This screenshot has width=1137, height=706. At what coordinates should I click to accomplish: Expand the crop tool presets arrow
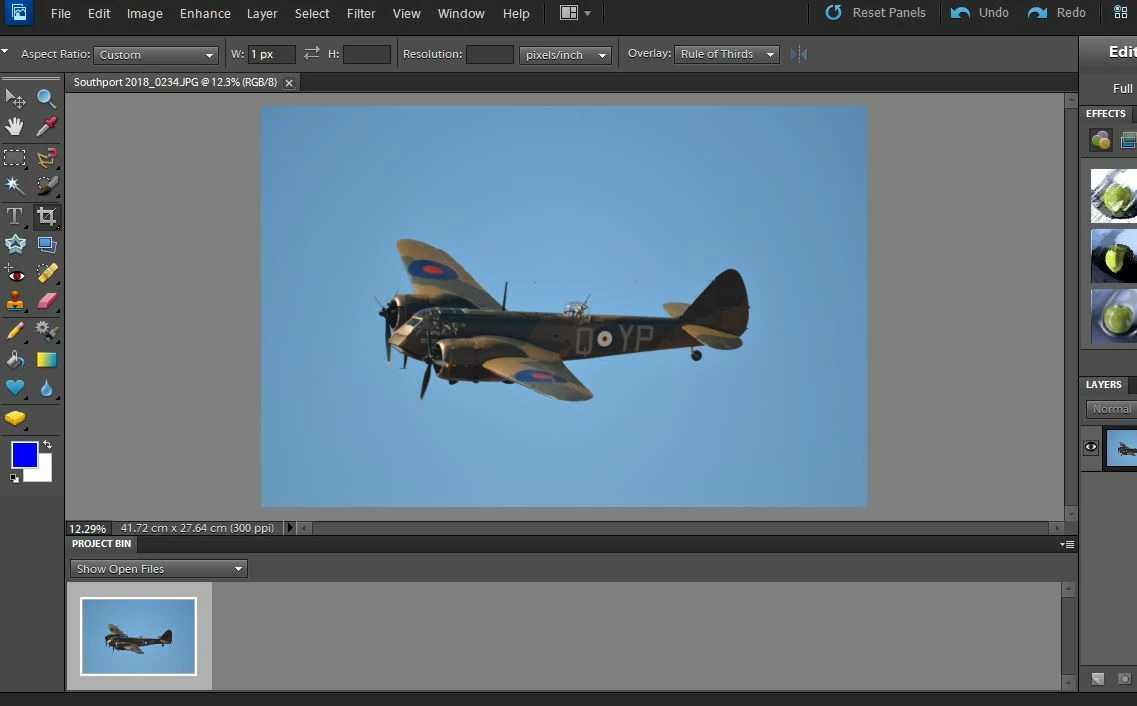[x=4, y=52]
